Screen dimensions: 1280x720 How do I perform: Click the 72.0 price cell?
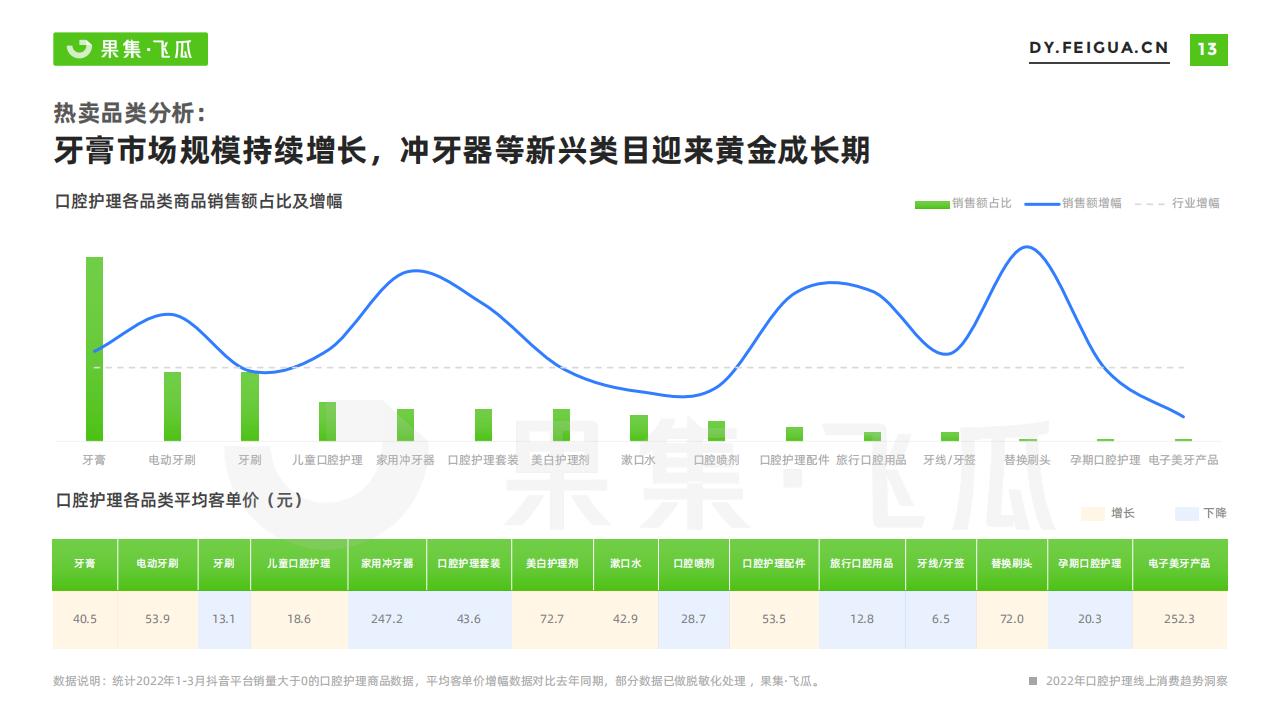point(1012,620)
